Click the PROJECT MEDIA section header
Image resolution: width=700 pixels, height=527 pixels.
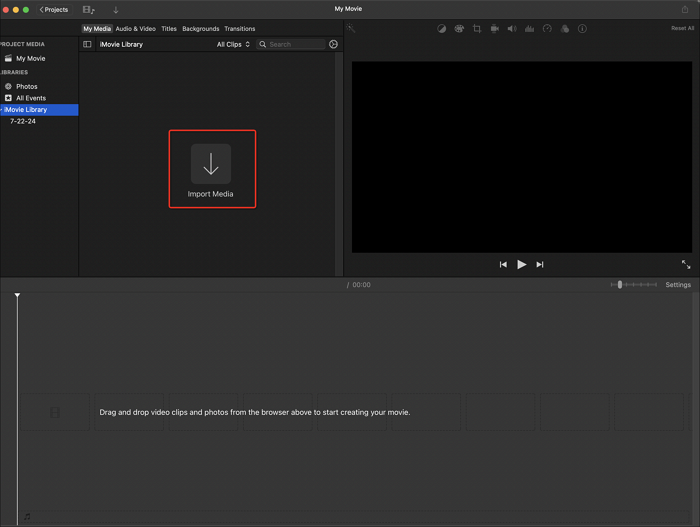click(22, 44)
